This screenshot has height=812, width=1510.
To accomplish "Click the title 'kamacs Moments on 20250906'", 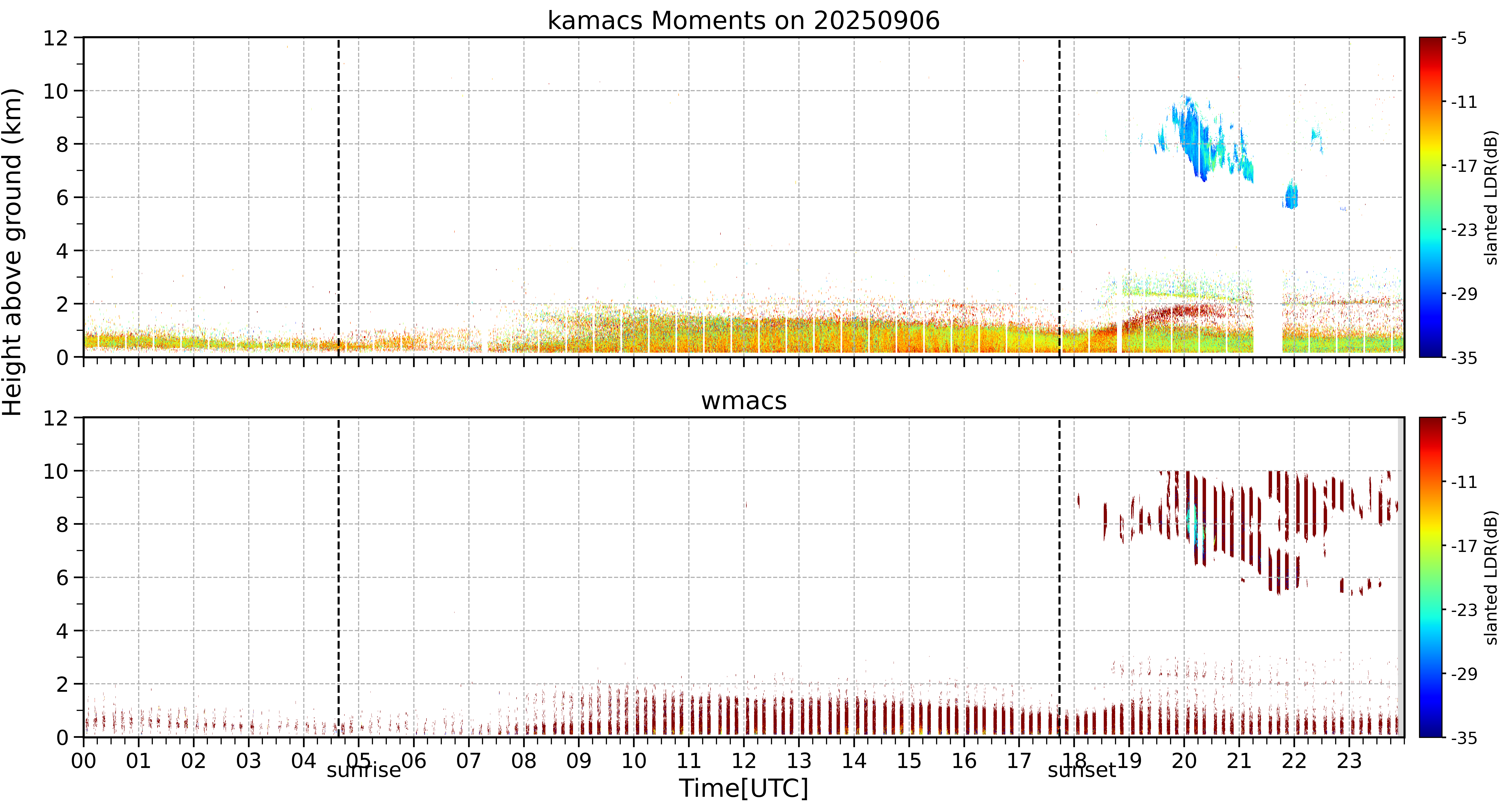I will 743,20.
